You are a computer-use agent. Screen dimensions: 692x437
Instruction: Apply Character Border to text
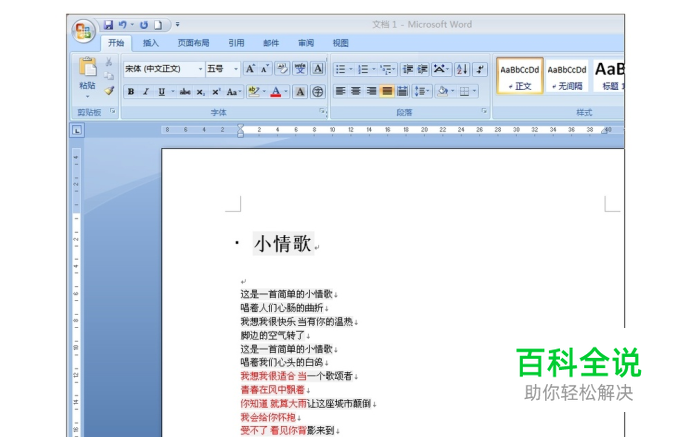pyautogui.click(x=318, y=69)
